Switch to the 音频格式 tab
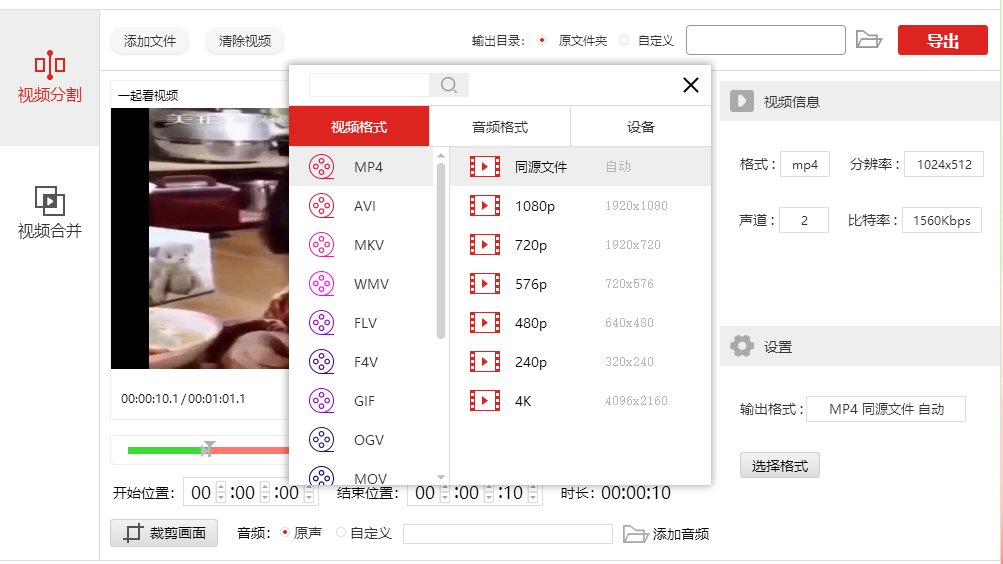Viewport: 1003px width, 564px height. [500, 127]
